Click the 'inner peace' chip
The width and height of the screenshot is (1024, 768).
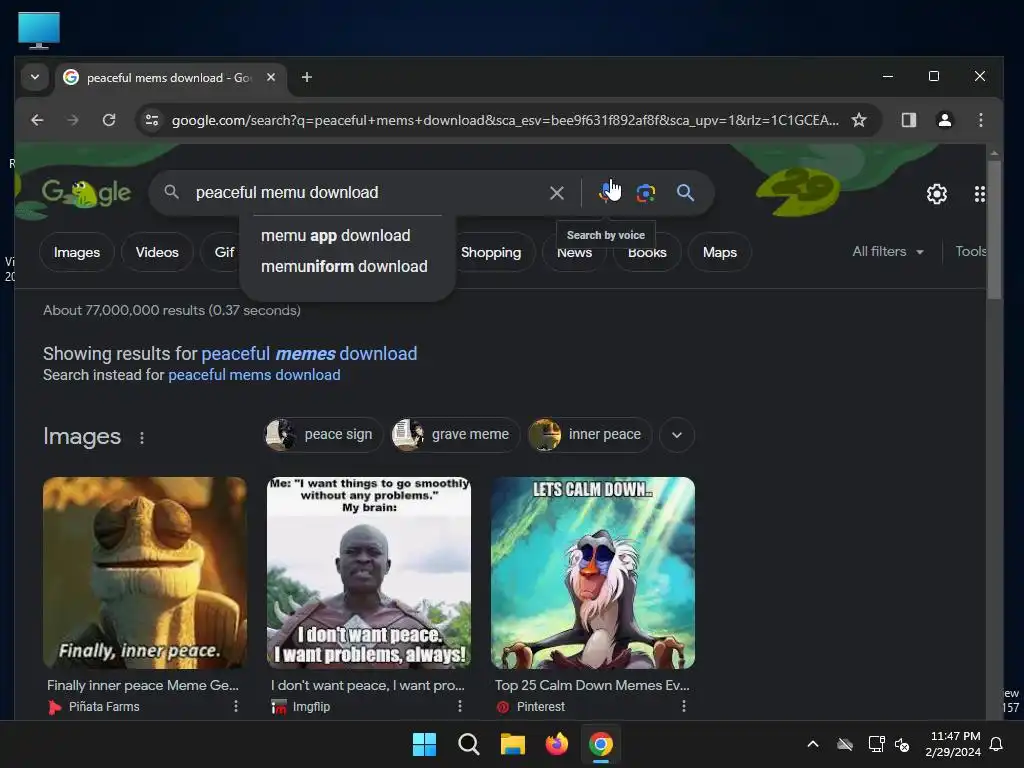click(x=590, y=435)
